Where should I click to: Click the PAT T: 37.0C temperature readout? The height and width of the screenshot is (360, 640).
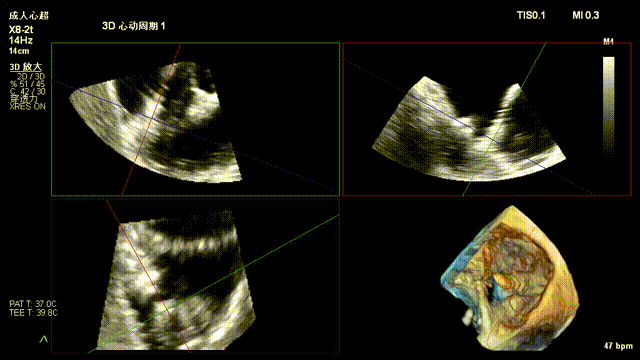click(x=33, y=304)
